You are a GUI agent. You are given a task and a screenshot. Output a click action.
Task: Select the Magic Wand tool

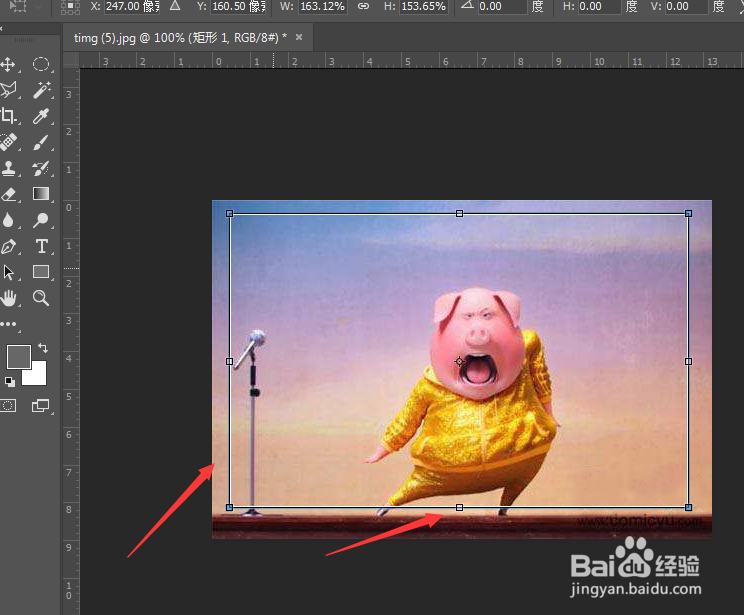41,90
